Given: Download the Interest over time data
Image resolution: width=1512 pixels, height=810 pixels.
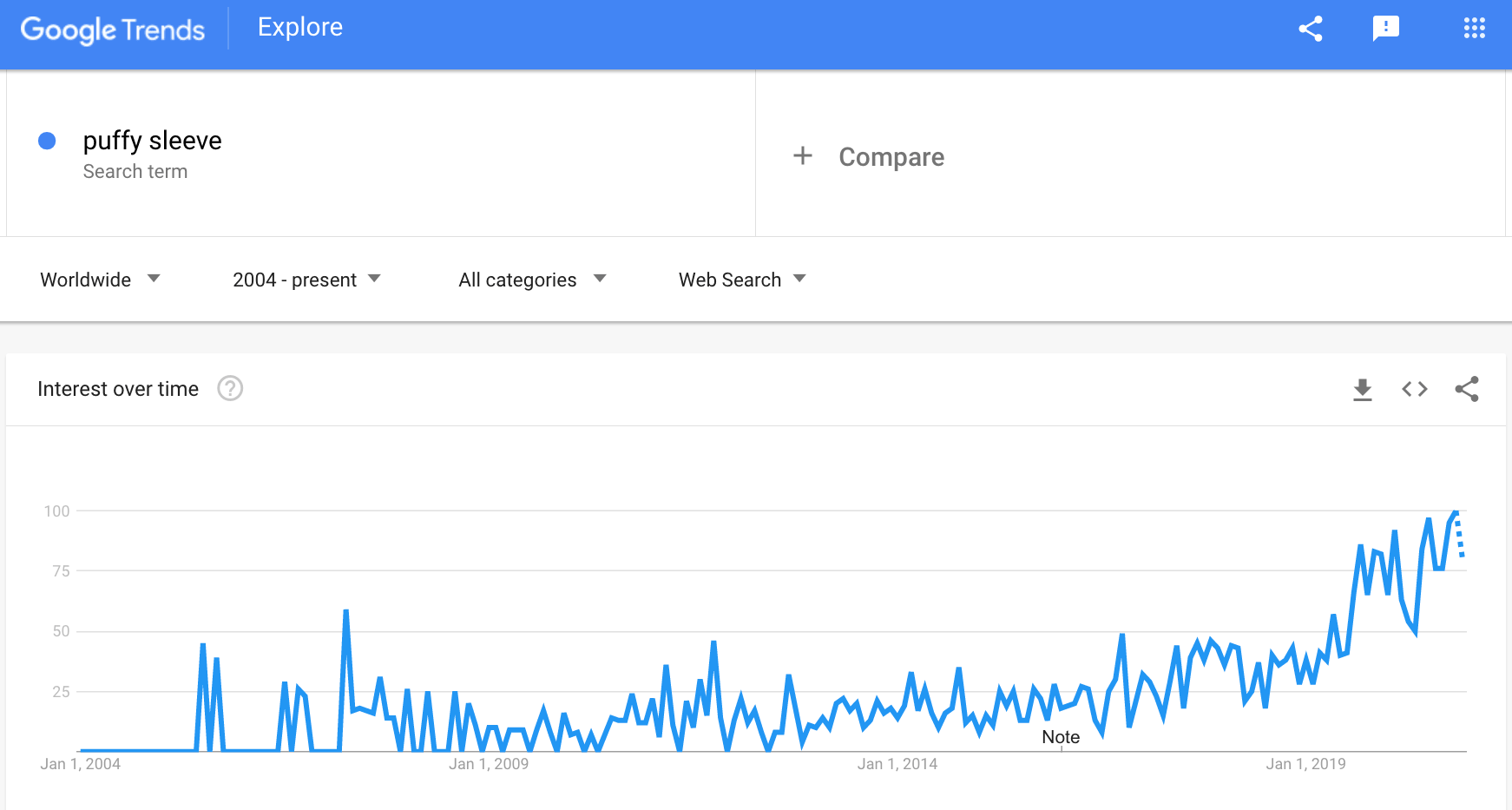Looking at the screenshot, I should click(x=1363, y=390).
